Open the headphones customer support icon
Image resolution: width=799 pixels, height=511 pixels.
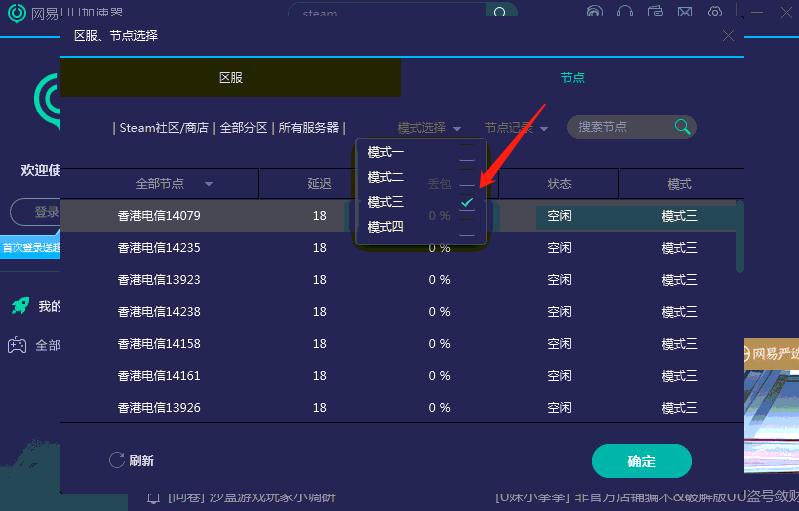pyautogui.click(x=625, y=11)
